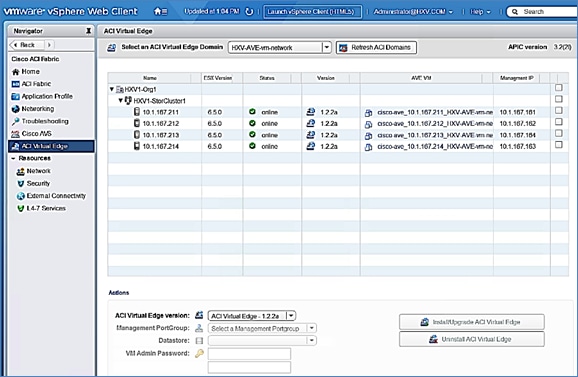Click the Search box in top bar
Image resolution: width=578 pixels, height=377 pixels.
click(542, 12)
